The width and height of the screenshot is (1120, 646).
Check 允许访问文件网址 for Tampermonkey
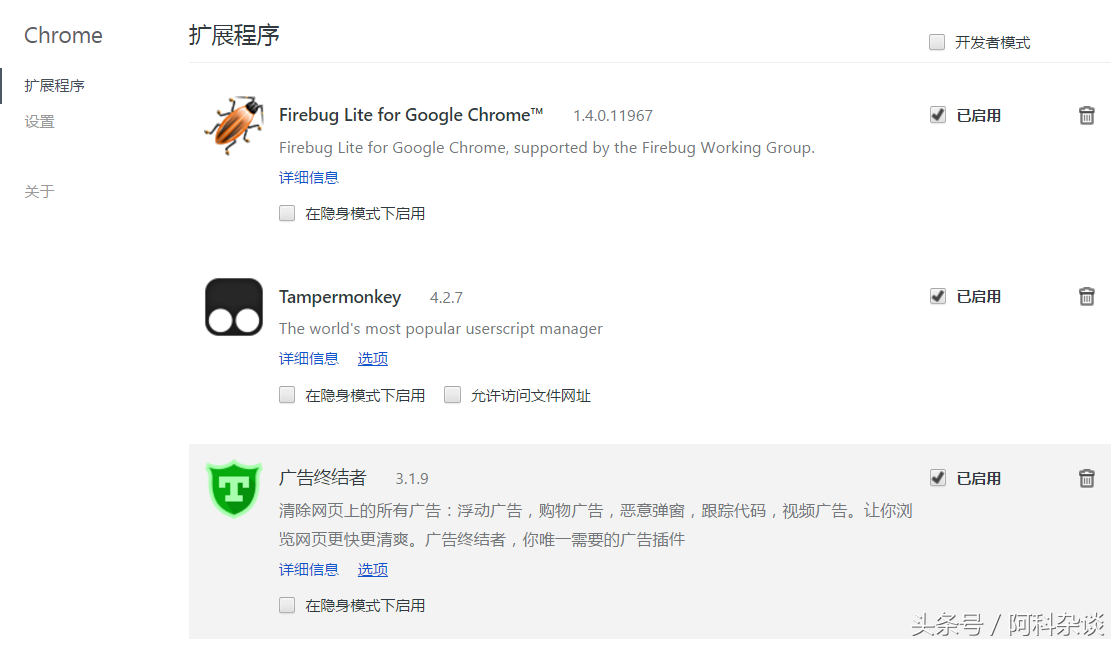pyautogui.click(x=453, y=395)
